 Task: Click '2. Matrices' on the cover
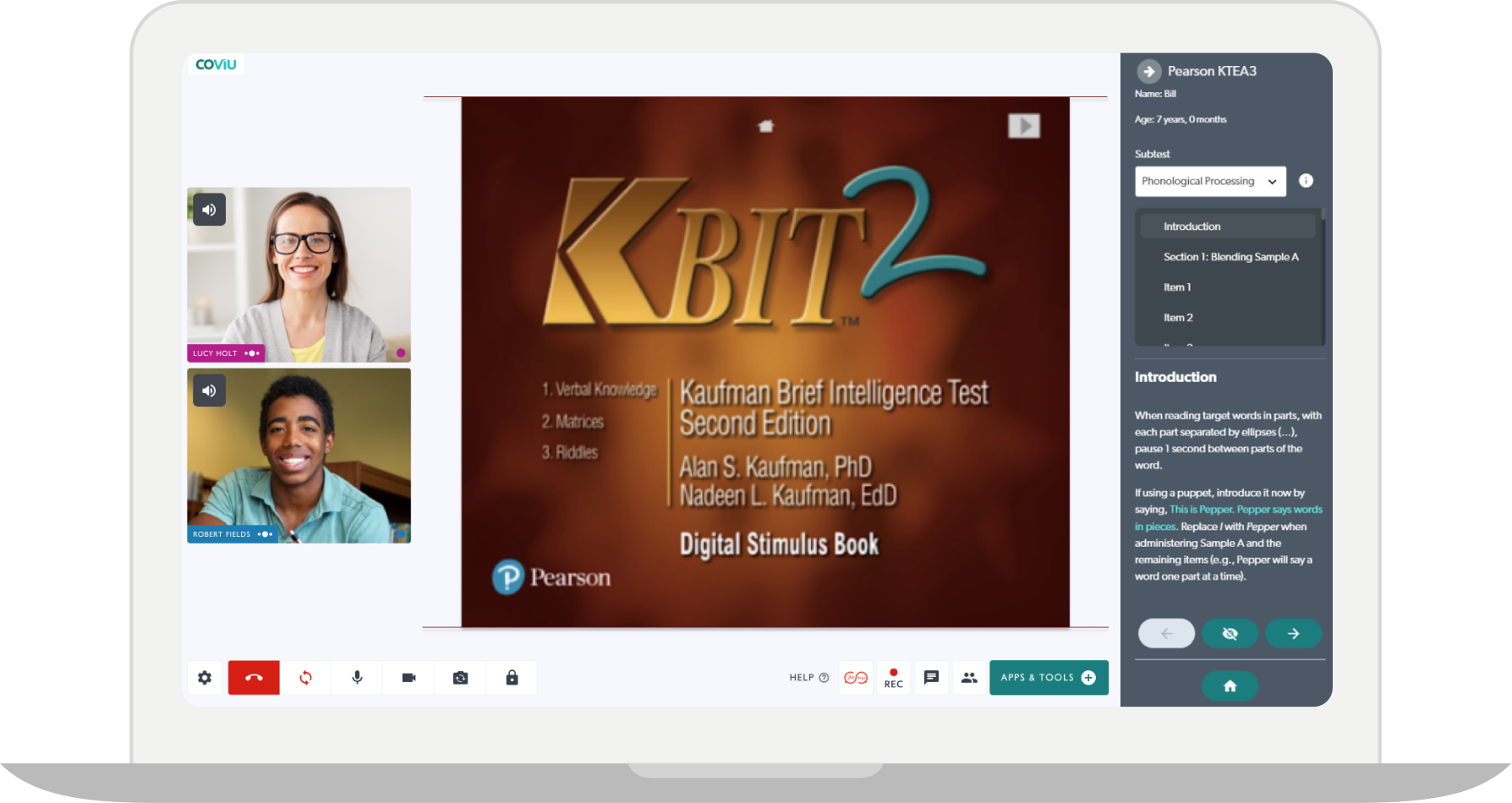[573, 421]
